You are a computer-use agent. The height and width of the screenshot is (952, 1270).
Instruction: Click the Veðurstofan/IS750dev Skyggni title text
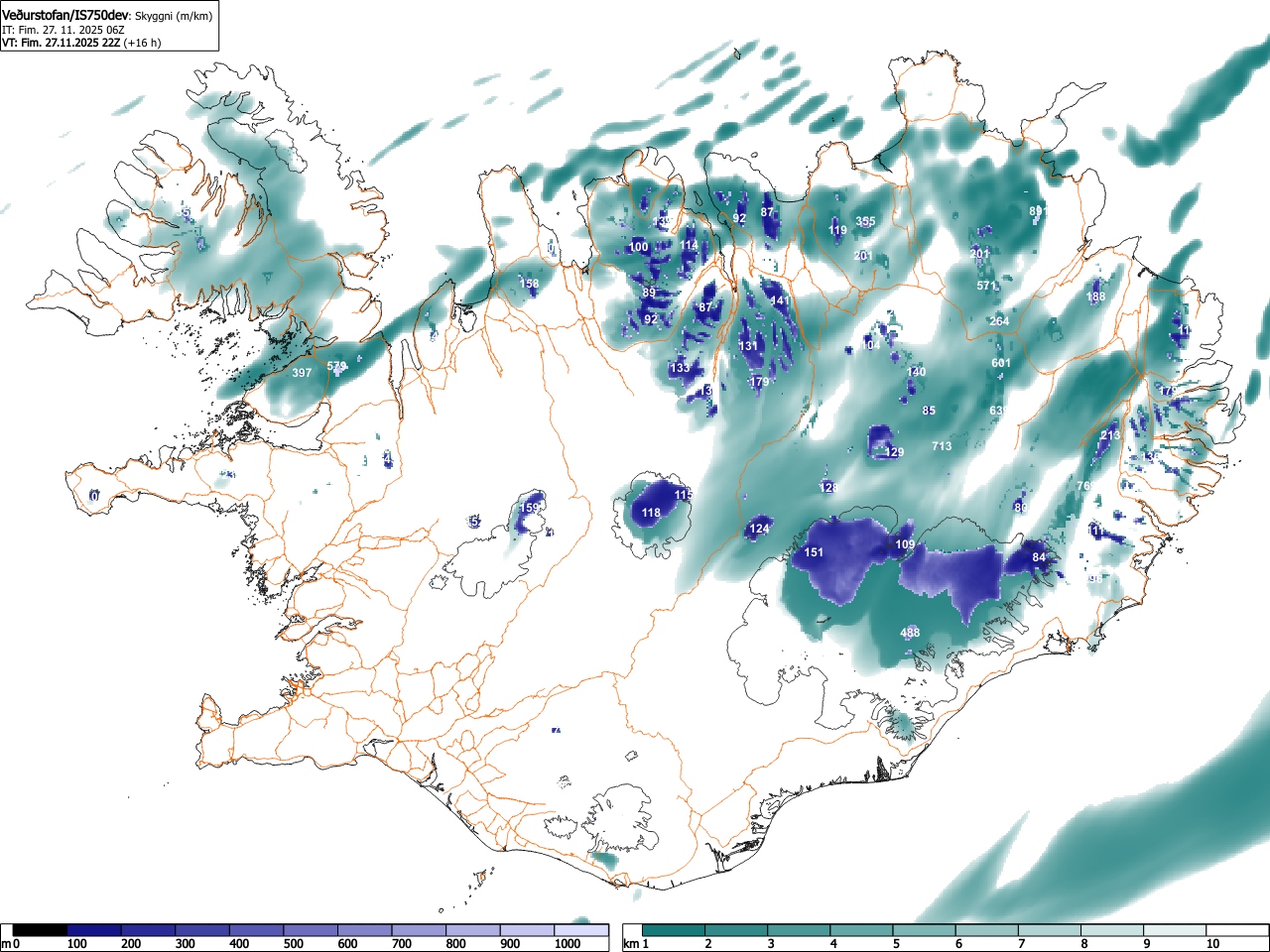click(106, 16)
